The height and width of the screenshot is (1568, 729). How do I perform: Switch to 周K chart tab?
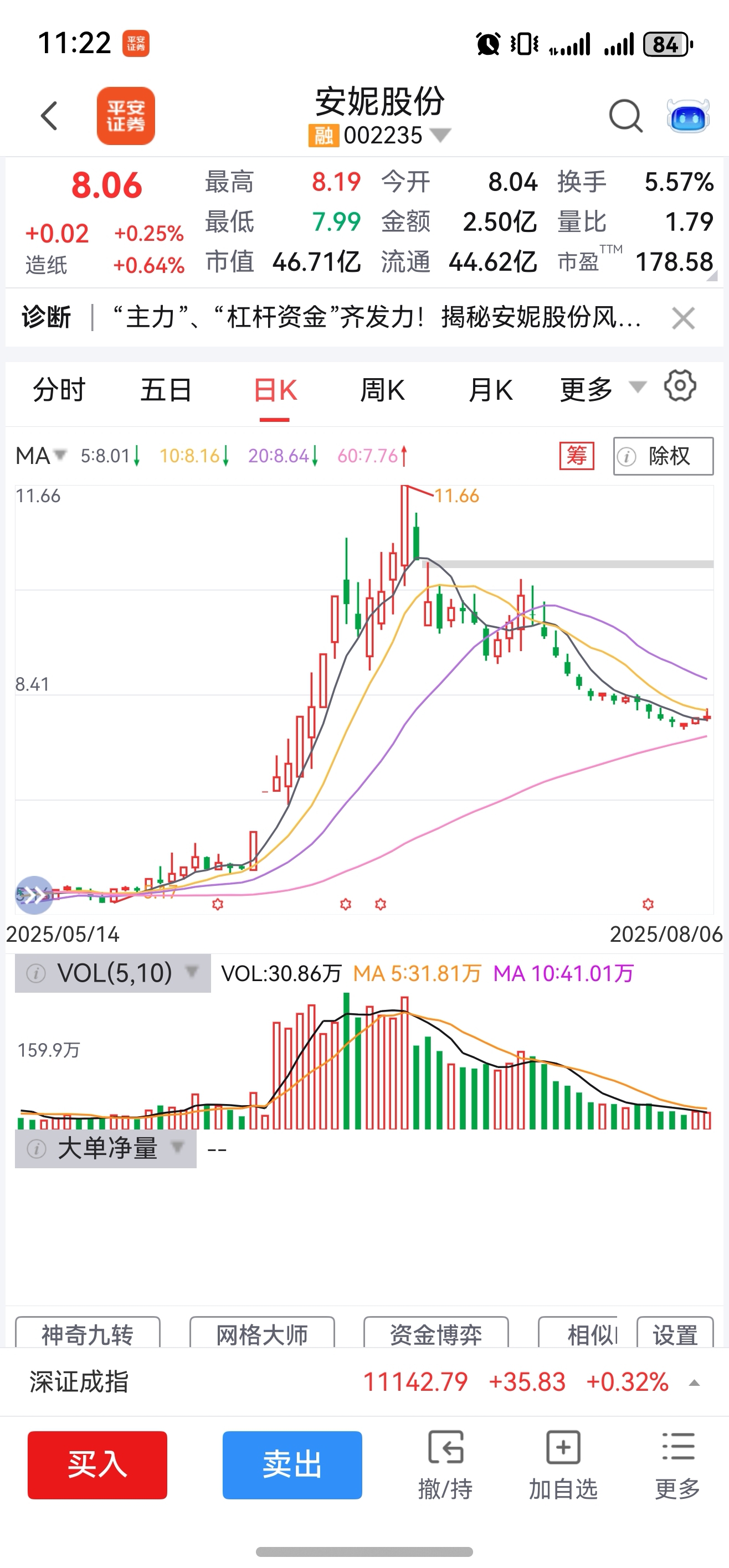[382, 390]
